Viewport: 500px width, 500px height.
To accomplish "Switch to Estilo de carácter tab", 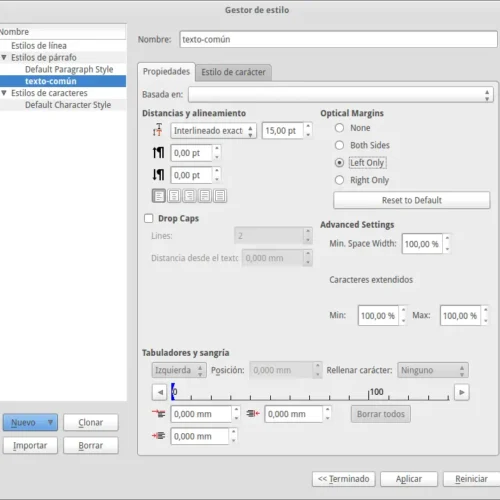I will pos(233,72).
